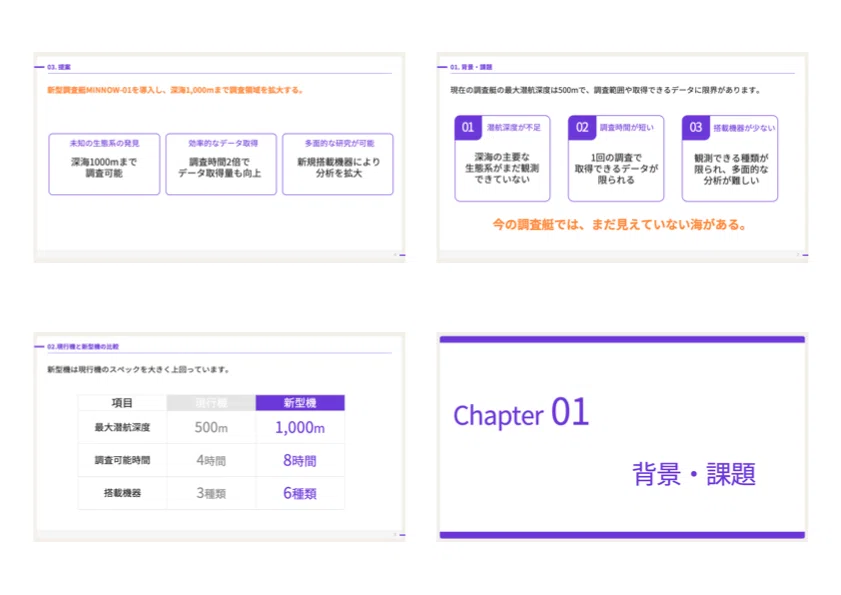The width and height of the screenshot is (841, 595).
Task: Click the '6種類' table cell
Action: [x=300, y=493]
